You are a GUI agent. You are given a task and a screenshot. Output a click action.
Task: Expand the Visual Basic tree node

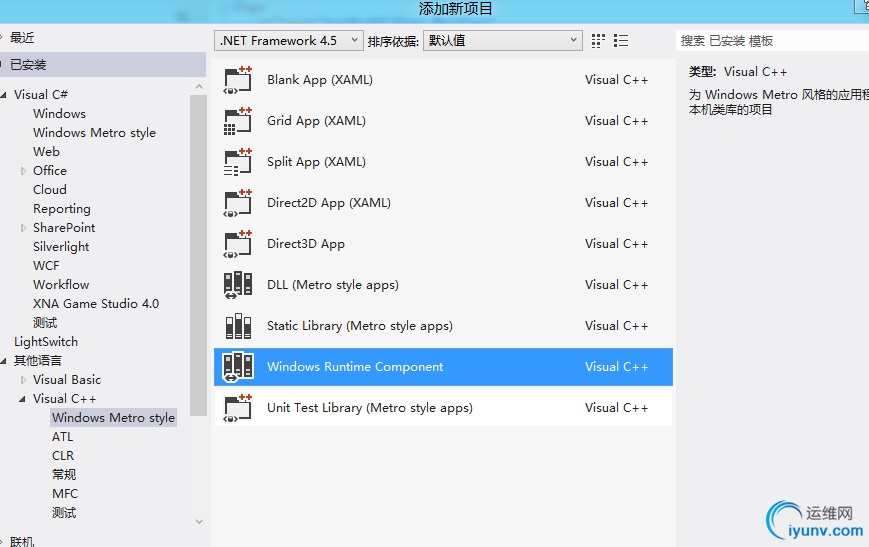coord(23,380)
